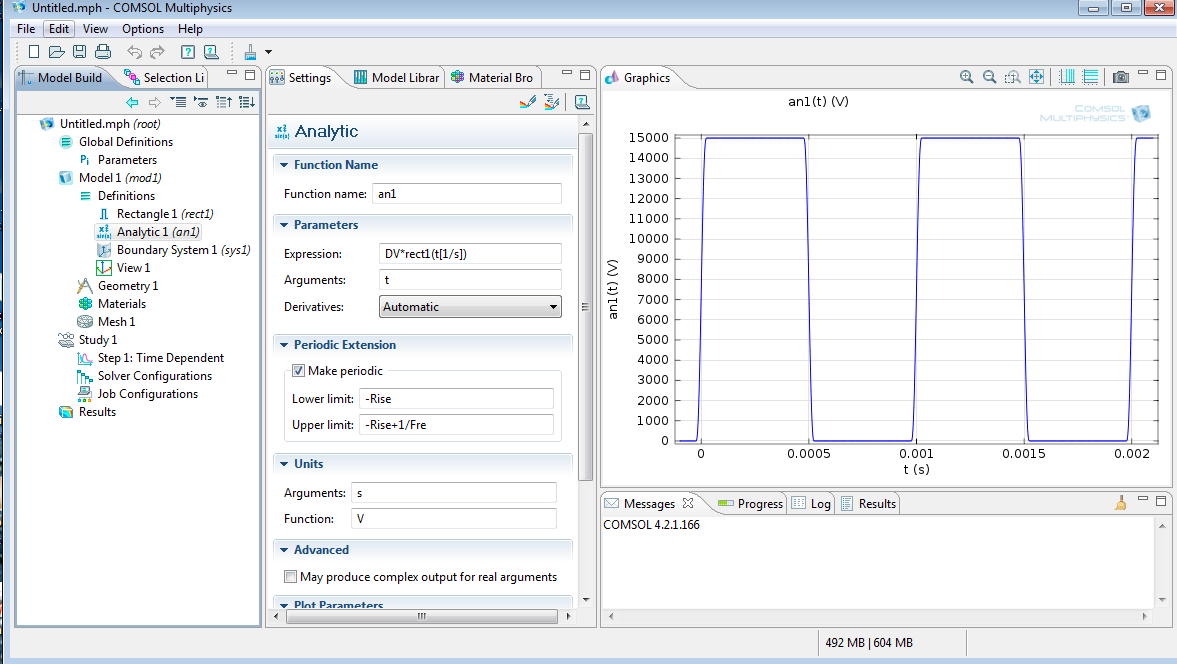1177x664 pixels.
Task: Open a model file from the toolbar
Action: tap(56, 52)
